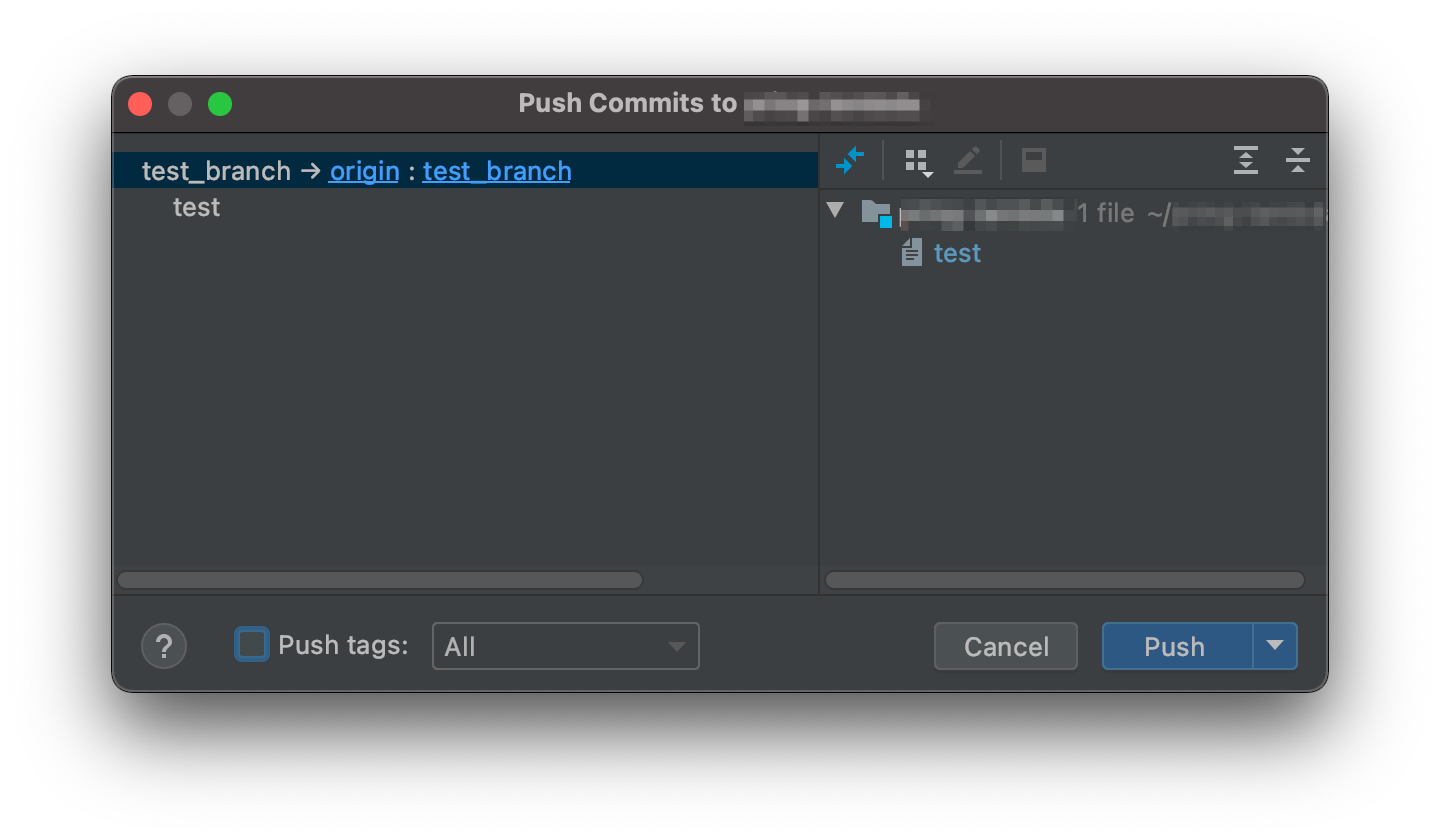
Task: Click the origin remote link
Action: tap(364, 171)
